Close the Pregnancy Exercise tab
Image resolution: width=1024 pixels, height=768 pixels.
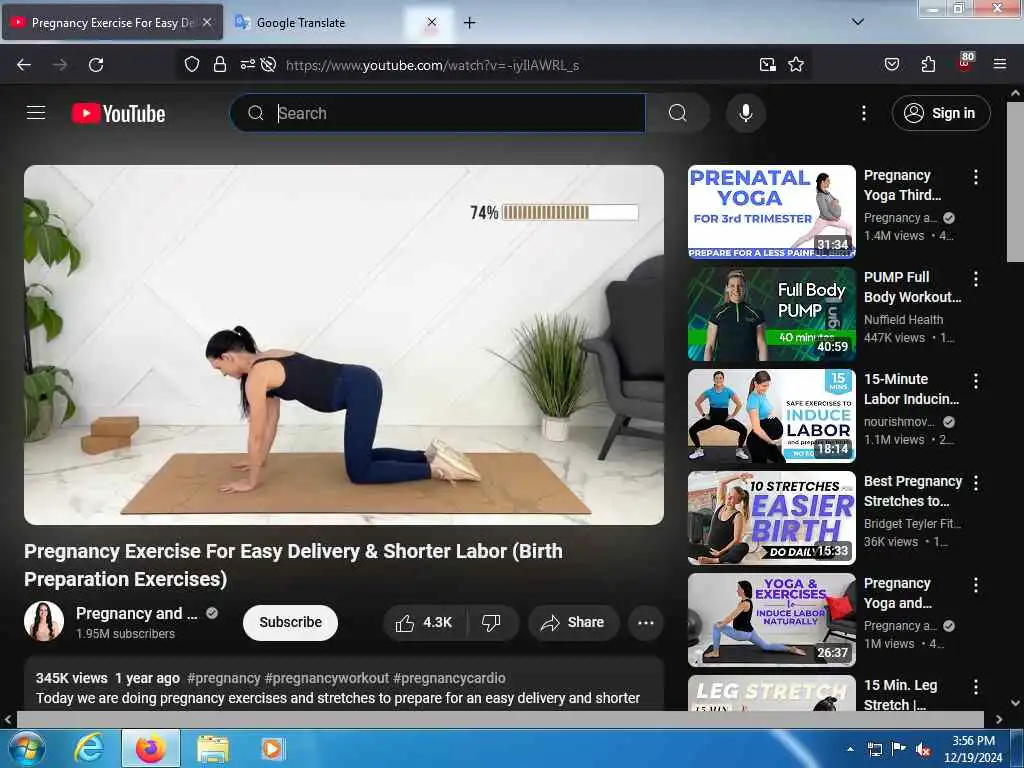click(207, 22)
